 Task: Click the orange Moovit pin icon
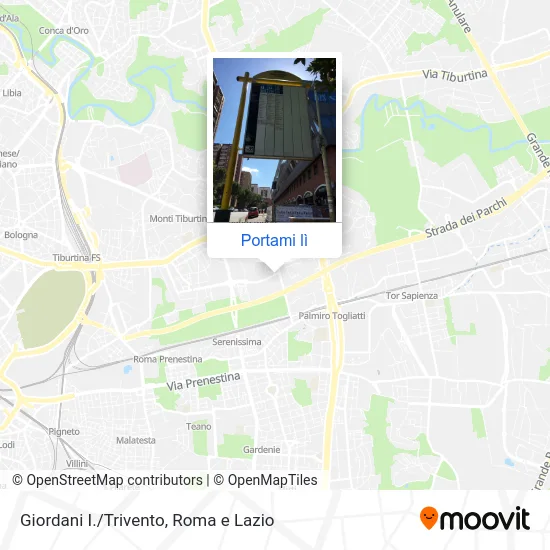tap(429, 518)
